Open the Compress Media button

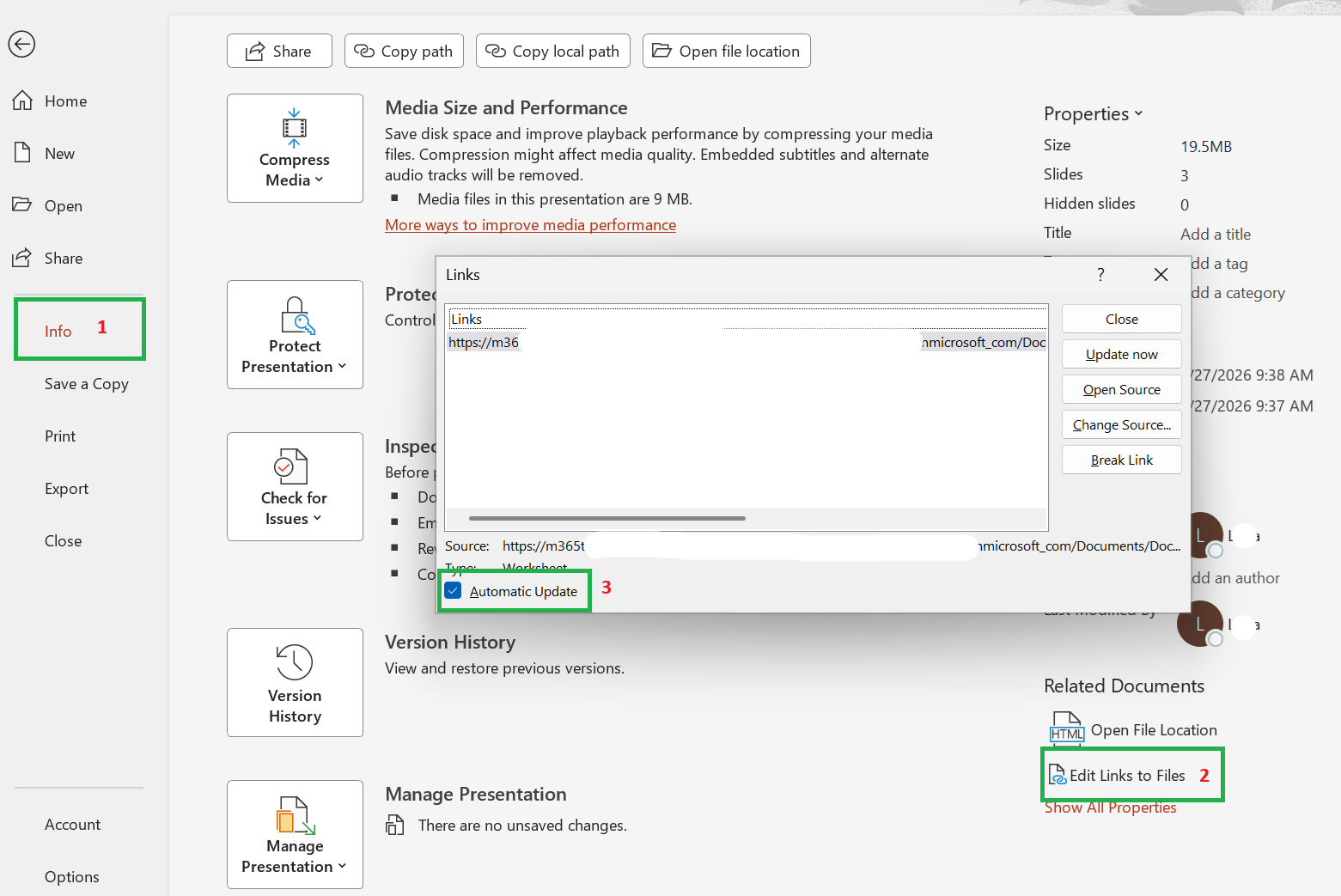(x=295, y=148)
